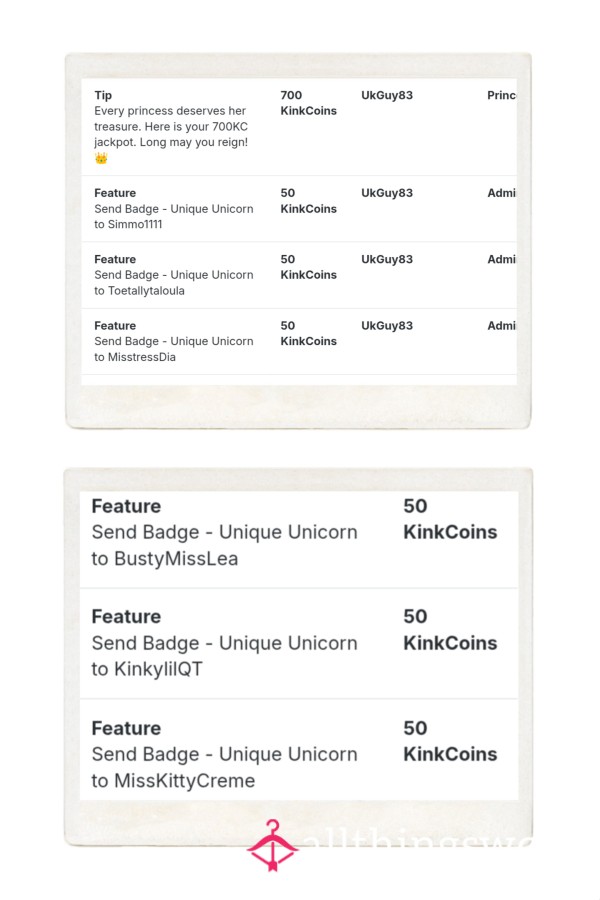Click the 50 KinkCoins amount for MissKittyCreme

tap(450, 741)
